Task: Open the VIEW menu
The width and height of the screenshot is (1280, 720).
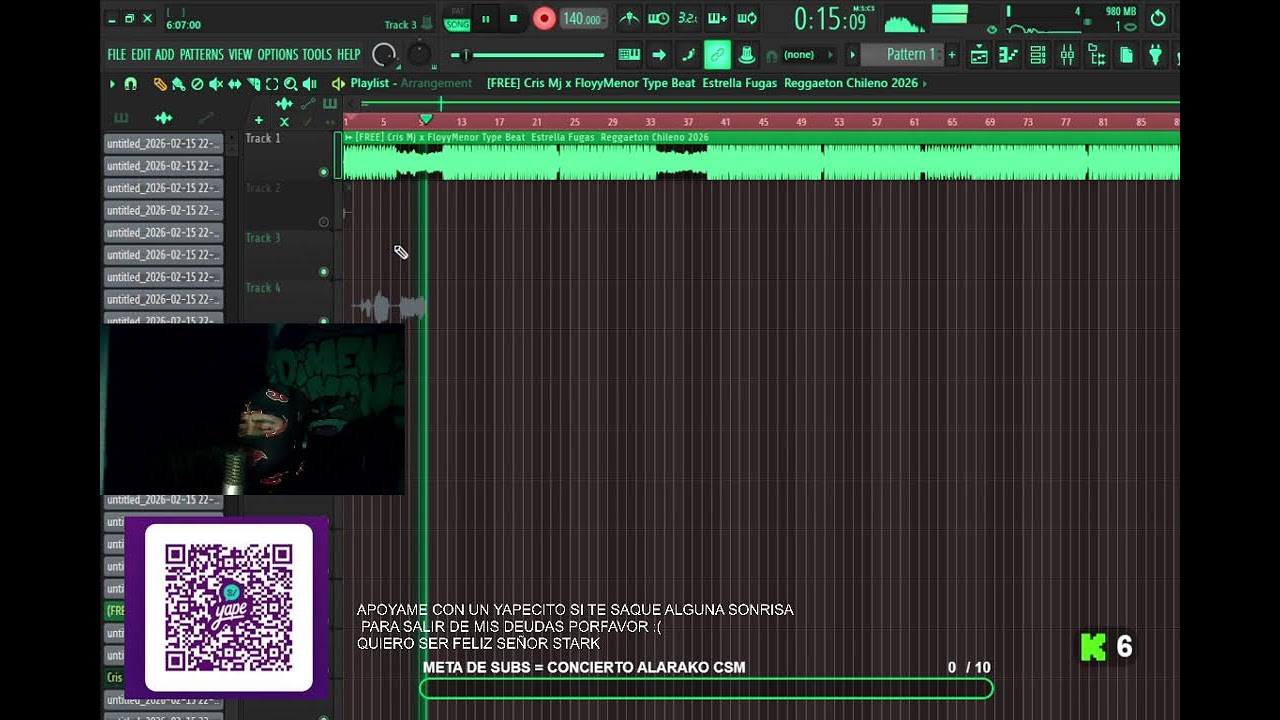Action: click(x=240, y=55)
